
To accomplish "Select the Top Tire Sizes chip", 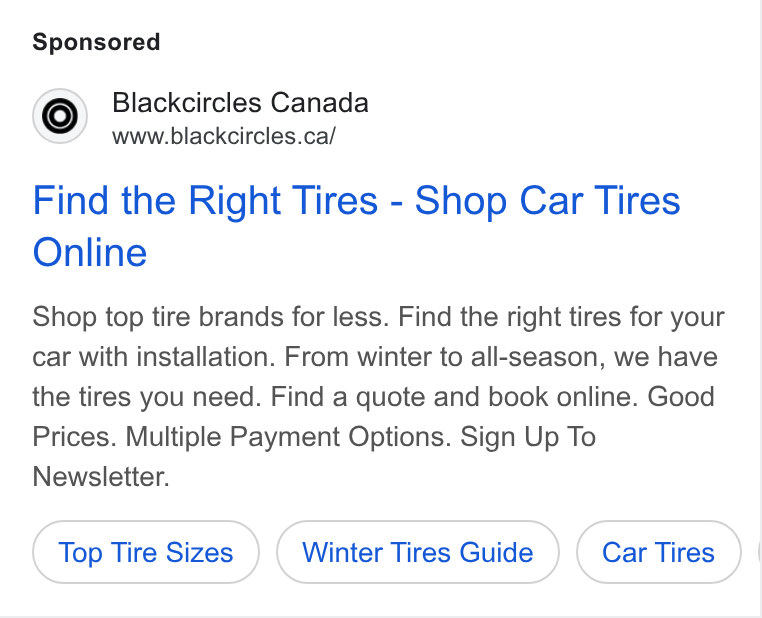I will 146,552.
